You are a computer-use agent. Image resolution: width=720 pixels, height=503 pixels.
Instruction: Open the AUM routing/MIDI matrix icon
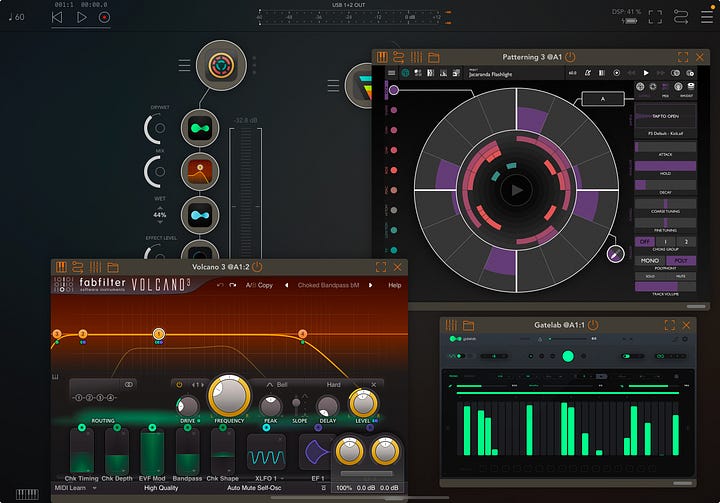(681, 17)
